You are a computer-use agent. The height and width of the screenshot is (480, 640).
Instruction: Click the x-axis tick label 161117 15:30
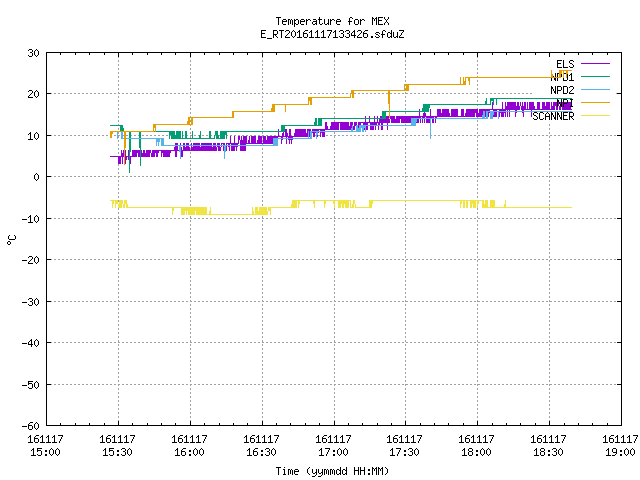coord(117,446)
